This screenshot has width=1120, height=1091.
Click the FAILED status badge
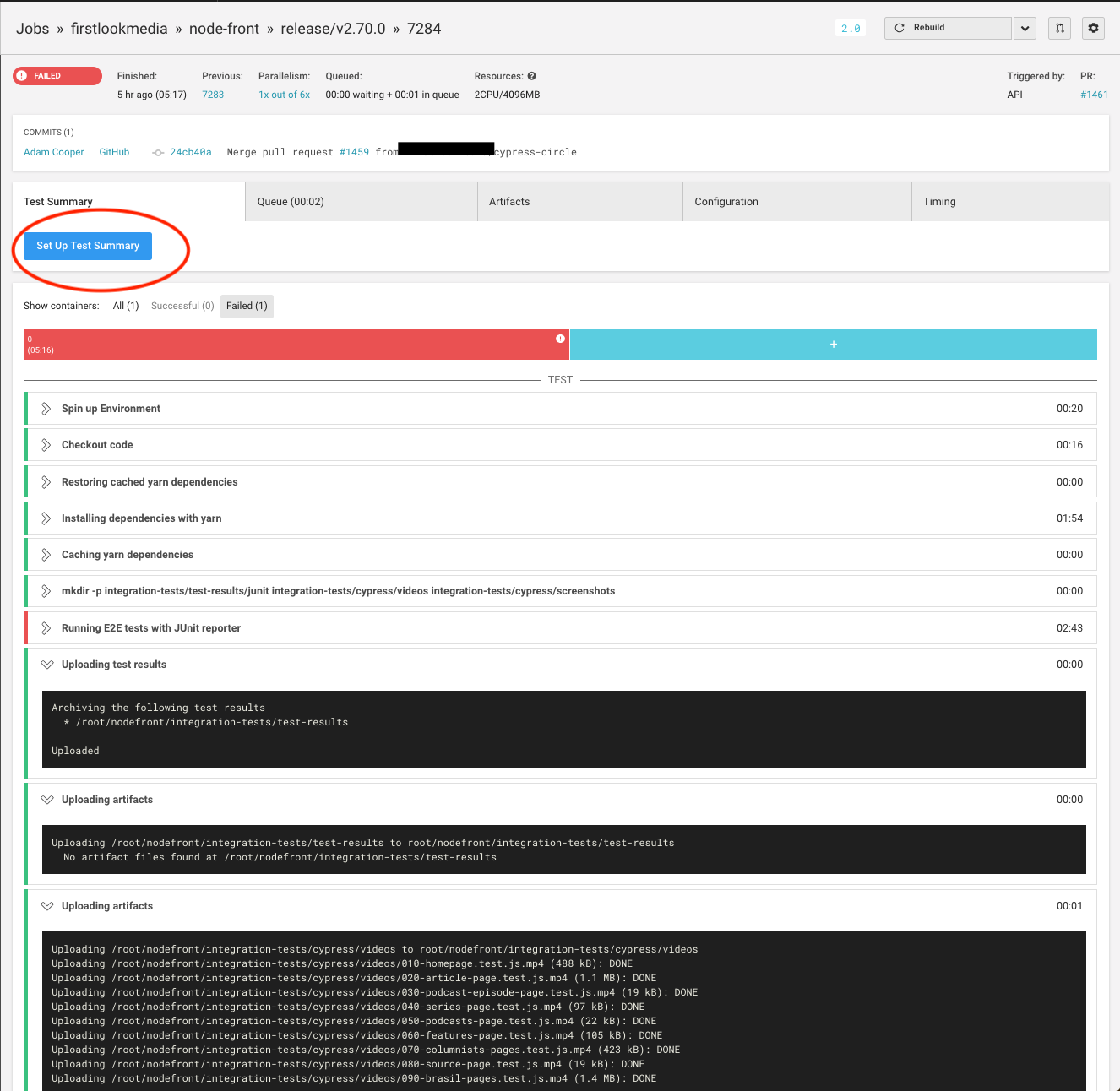click(57, 76)
